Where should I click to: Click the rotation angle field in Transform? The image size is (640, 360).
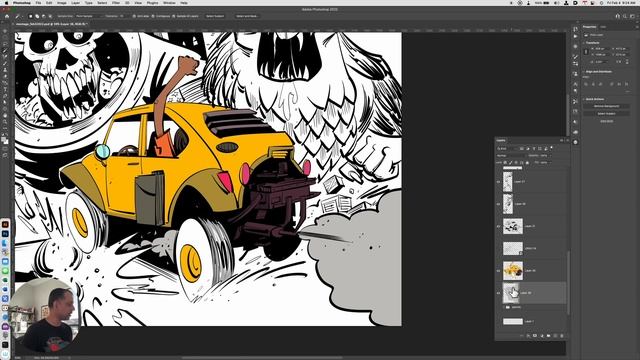click(x=601, y=62)
